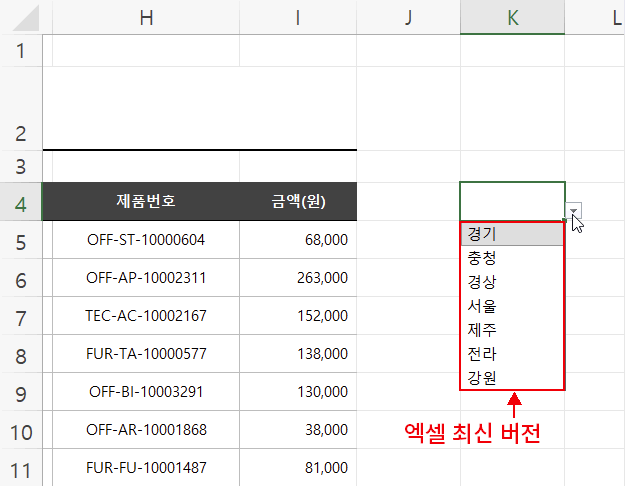
Task: Click cell OFF-AP-10002311
Action: click(x=146, y=277)
